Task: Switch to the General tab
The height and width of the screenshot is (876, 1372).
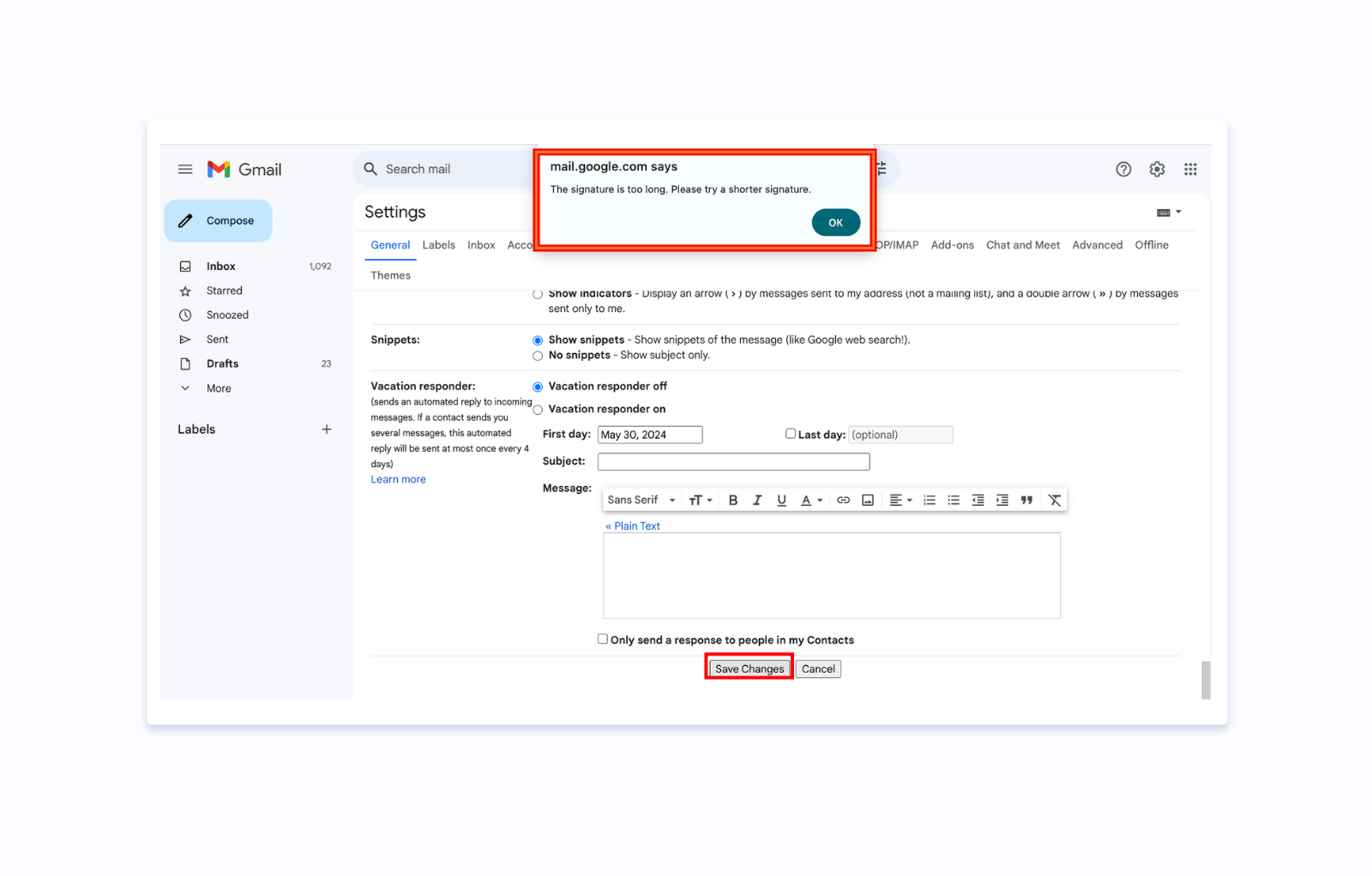Action: (x=390, y=245)
